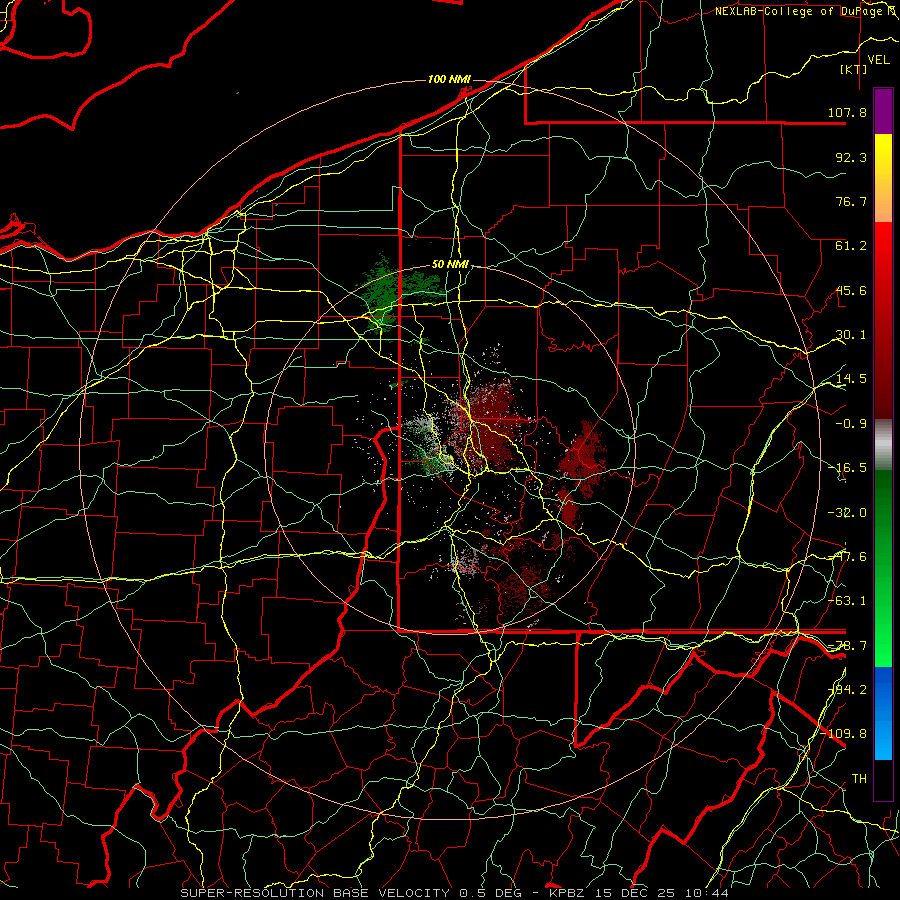
Task: Click the 107.8 velocity scale value
Action: pos(847,112)
